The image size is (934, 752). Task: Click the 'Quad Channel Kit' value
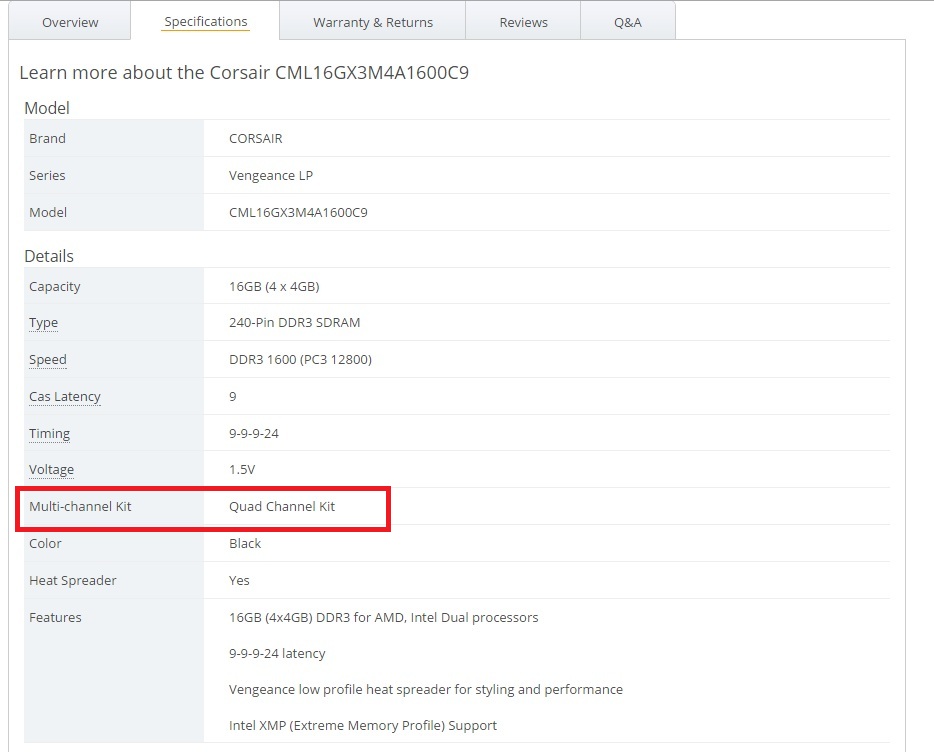282,506
